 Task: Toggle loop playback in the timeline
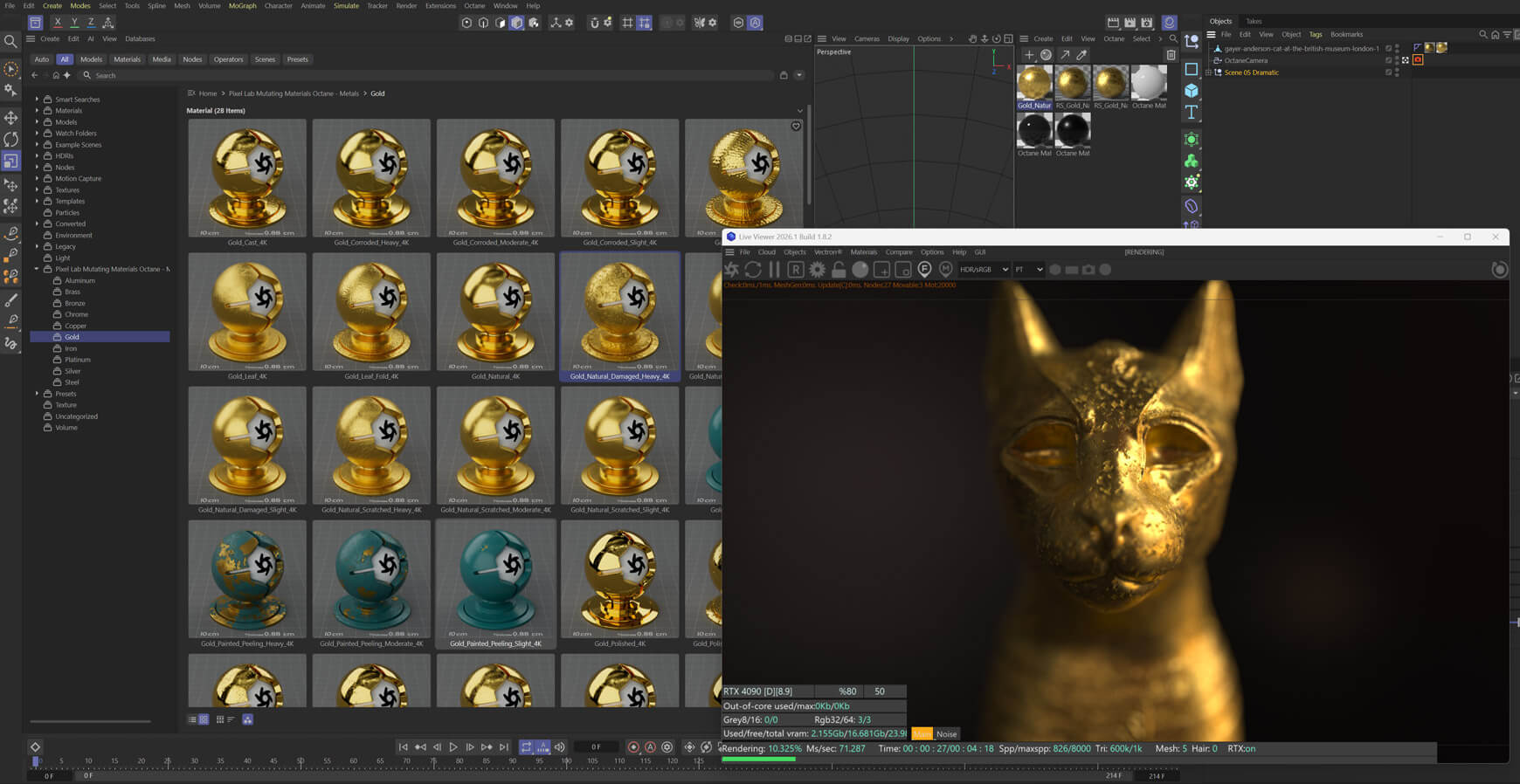click(526, 747)
